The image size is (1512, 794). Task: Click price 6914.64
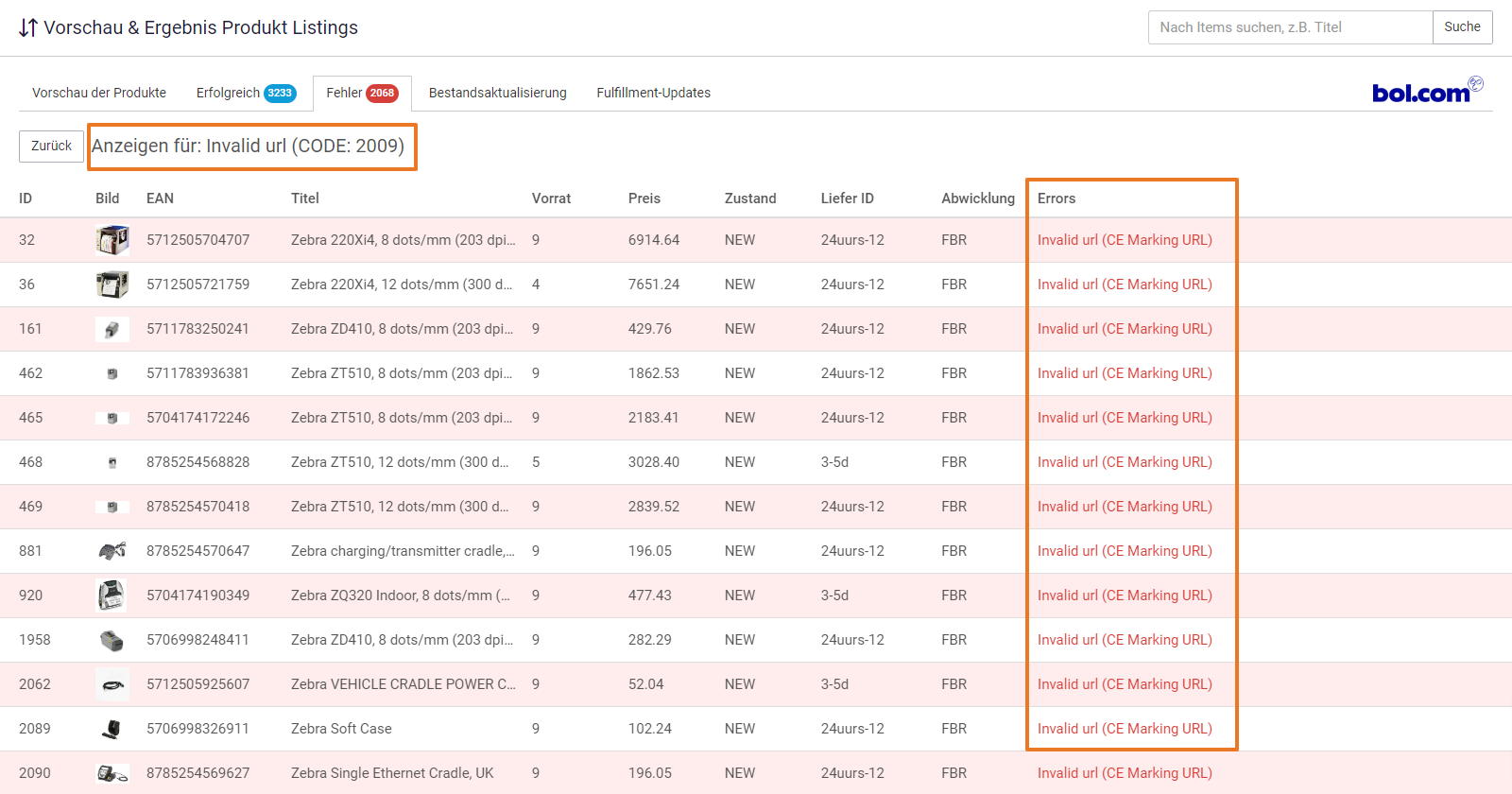654,240
